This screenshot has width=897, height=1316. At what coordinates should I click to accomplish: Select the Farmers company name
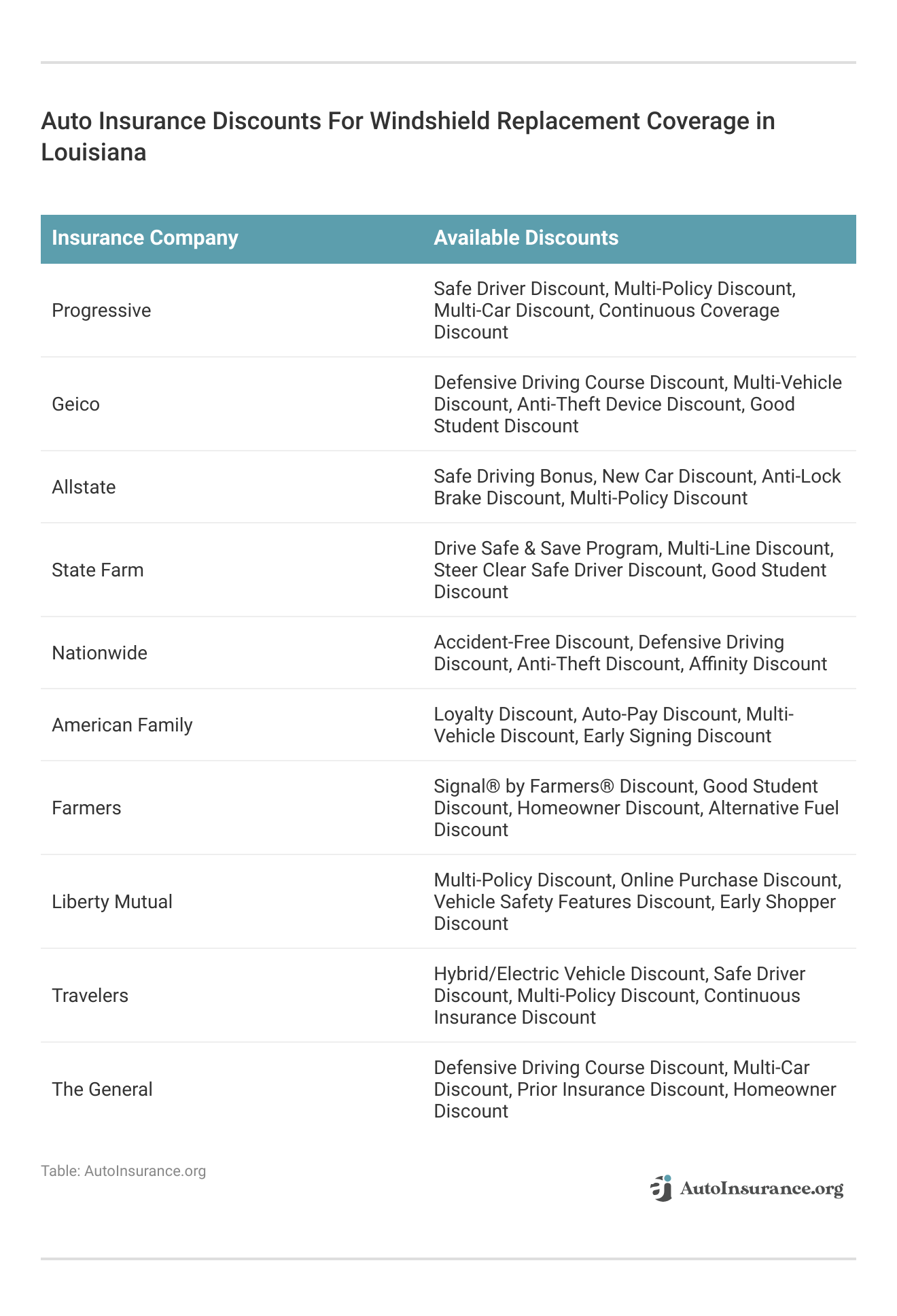pos(86,808)
